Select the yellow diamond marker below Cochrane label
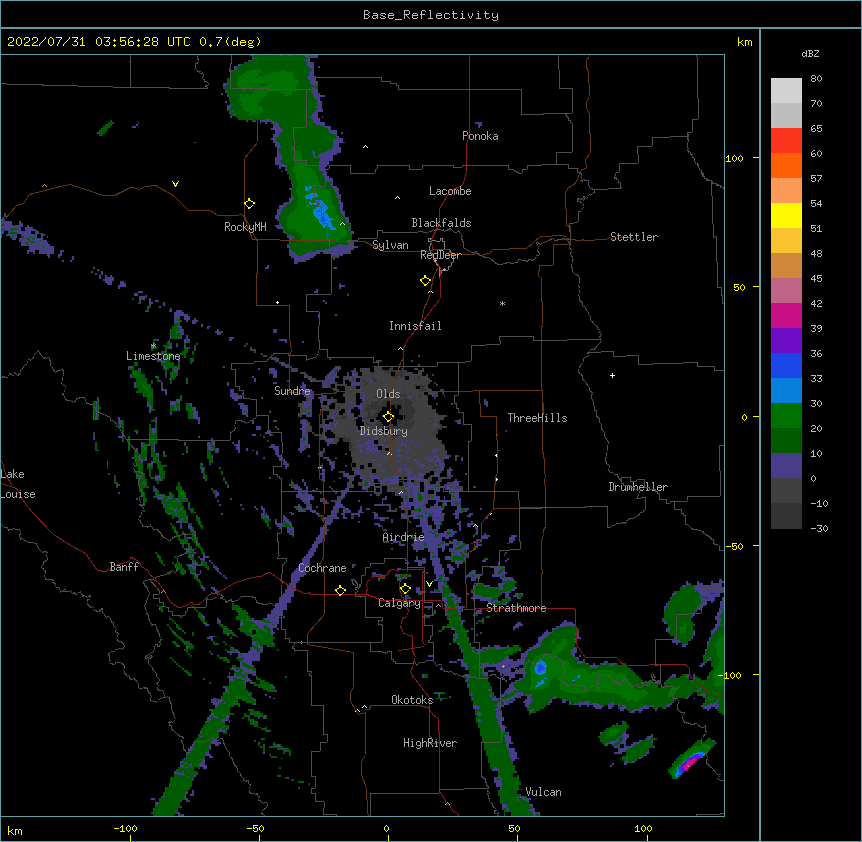The width and height of the screenshot is (862, 842). click(x=340, y=590)
